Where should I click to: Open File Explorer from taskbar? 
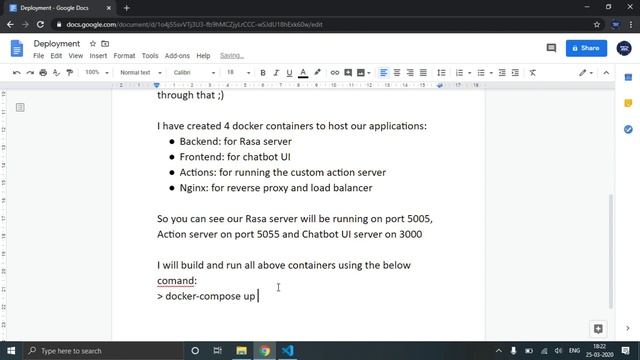[241, 351]
